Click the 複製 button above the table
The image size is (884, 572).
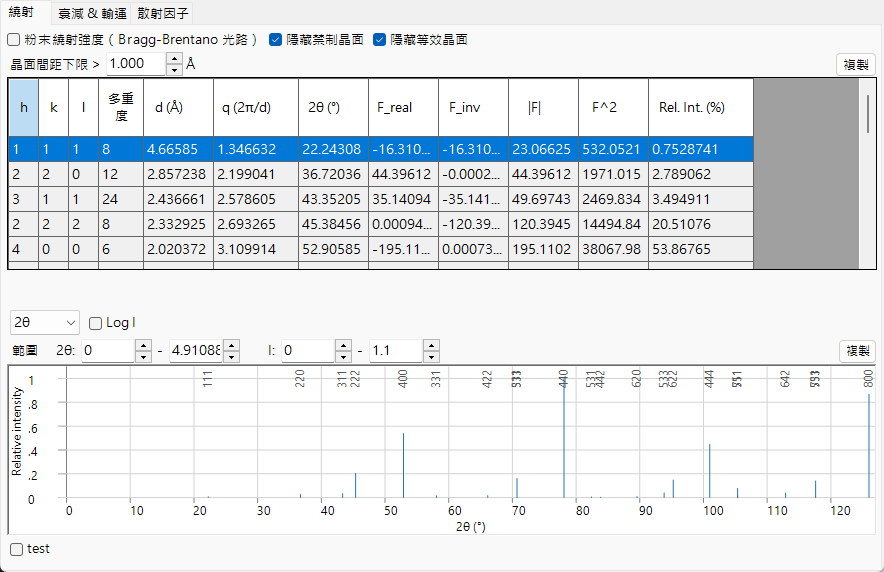[x=855, y=65]
